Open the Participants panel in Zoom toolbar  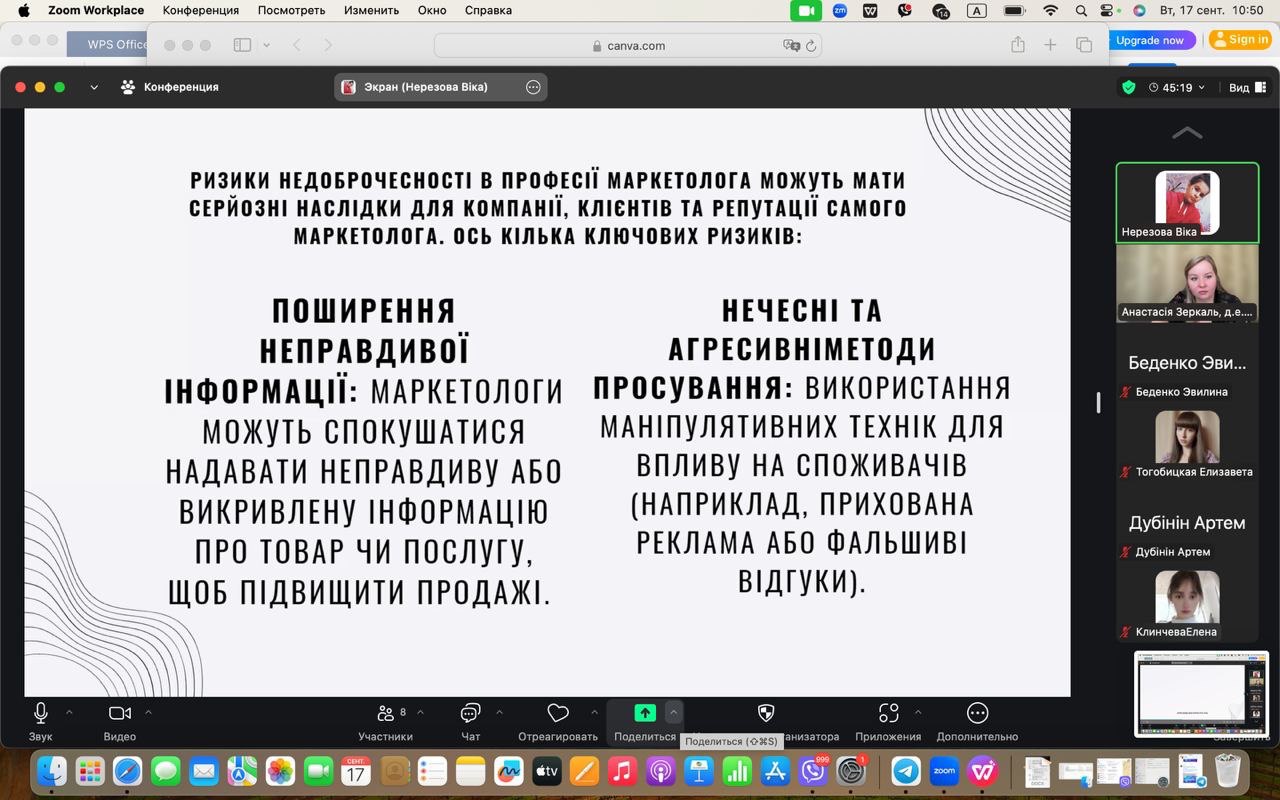tap(385, 714)
